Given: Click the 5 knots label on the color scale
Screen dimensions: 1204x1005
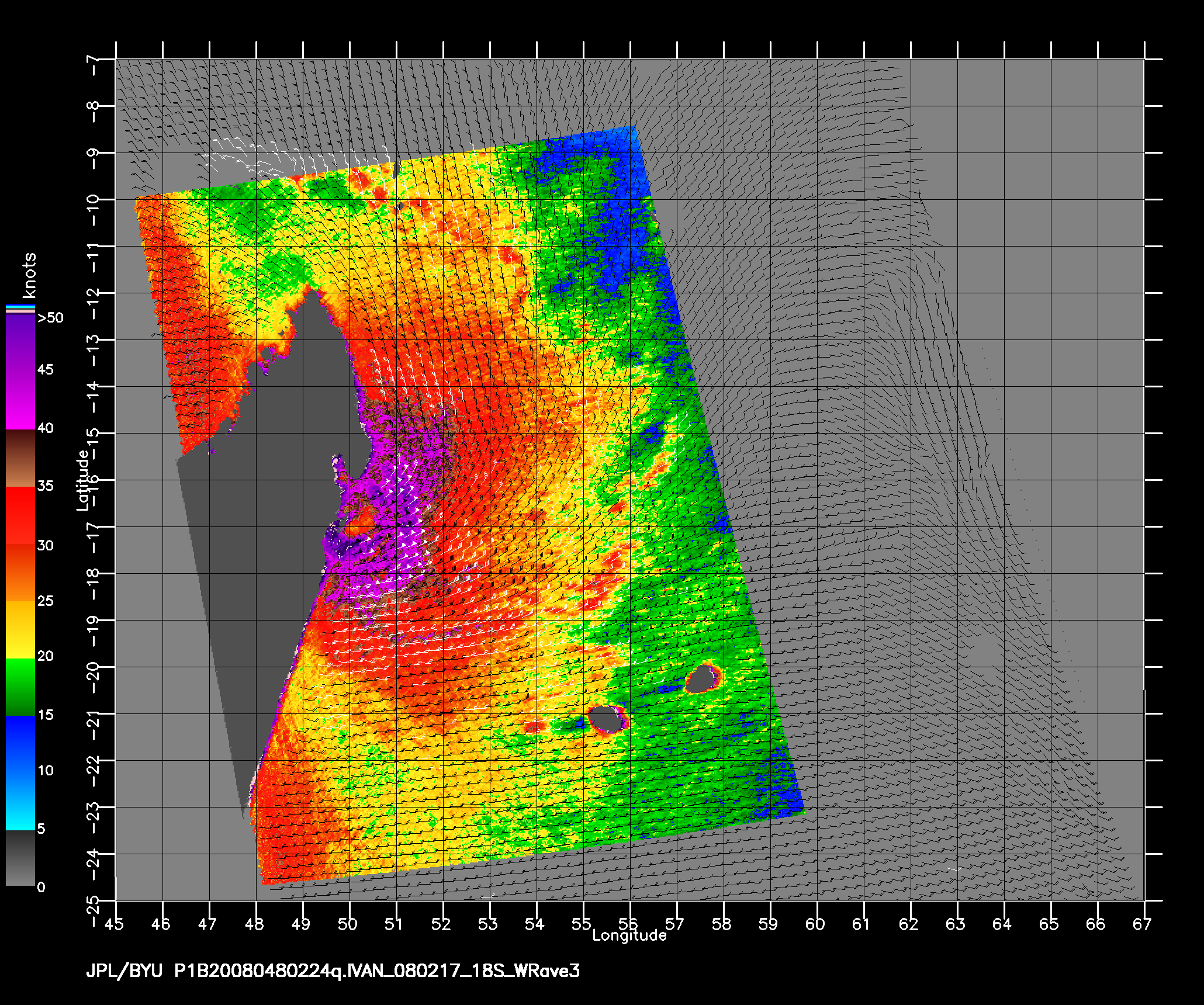Looking at the screenshot, I should click(x=41, y=829).
